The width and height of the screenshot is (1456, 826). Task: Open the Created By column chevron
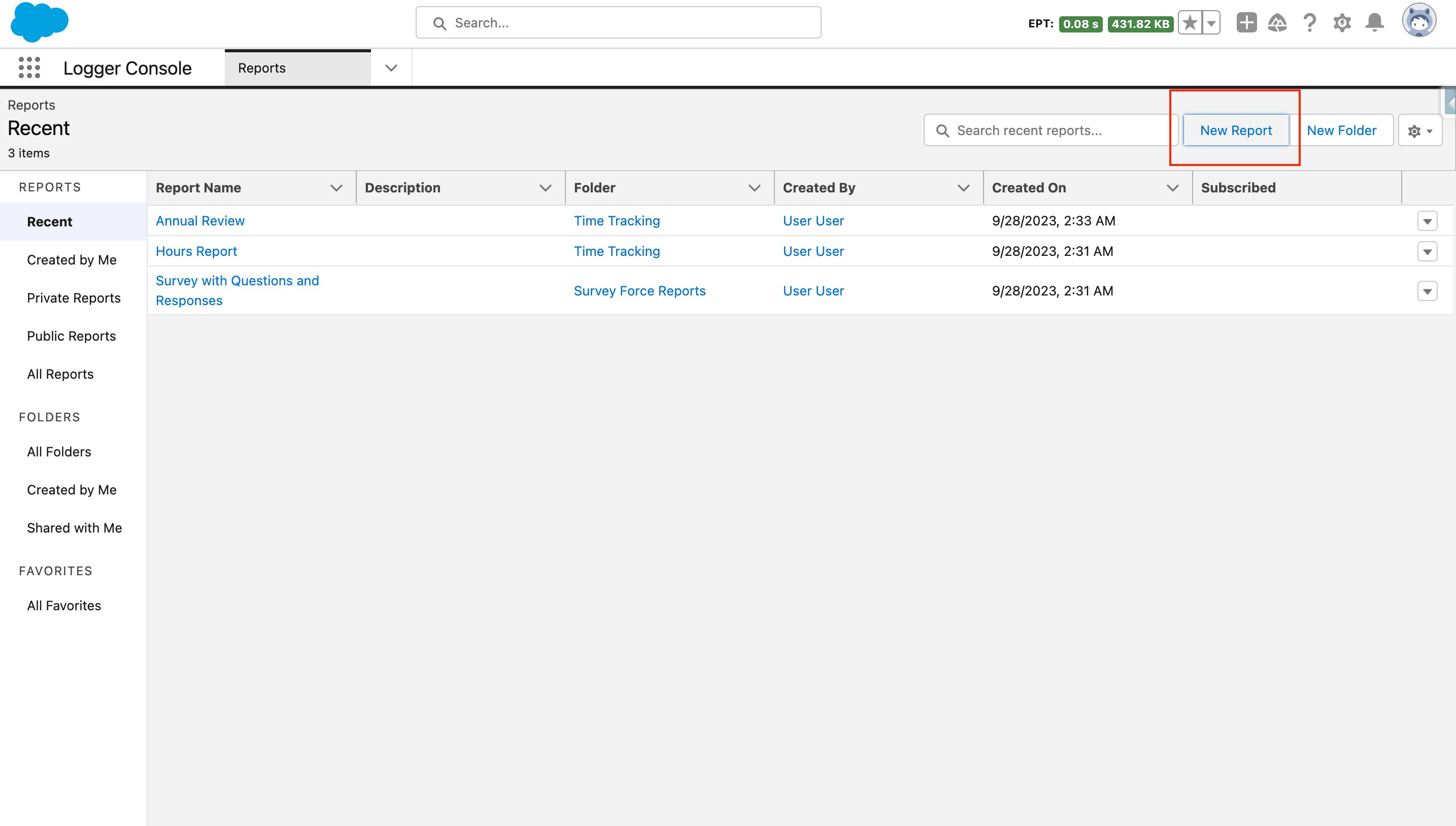[964, 188]
